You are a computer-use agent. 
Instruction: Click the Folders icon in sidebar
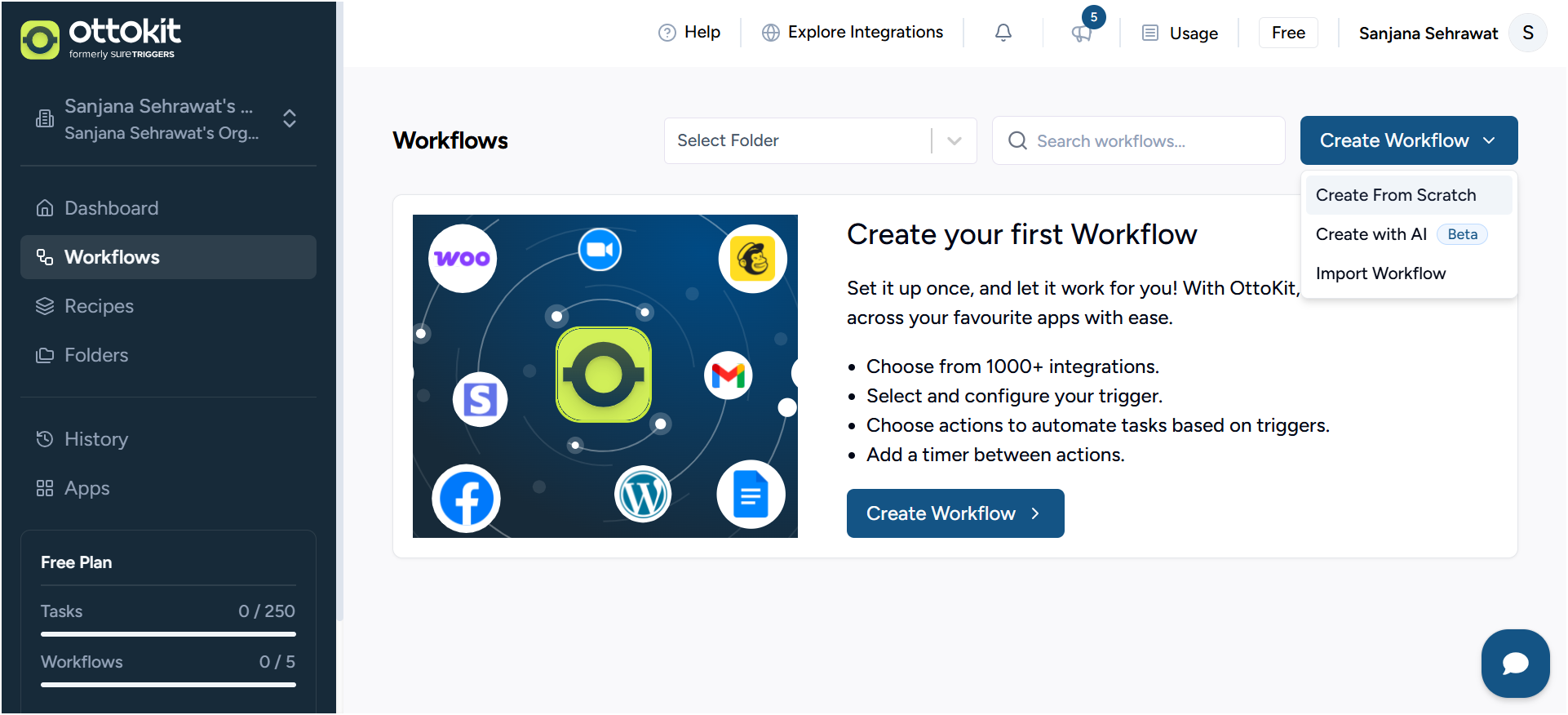(45, 355)
